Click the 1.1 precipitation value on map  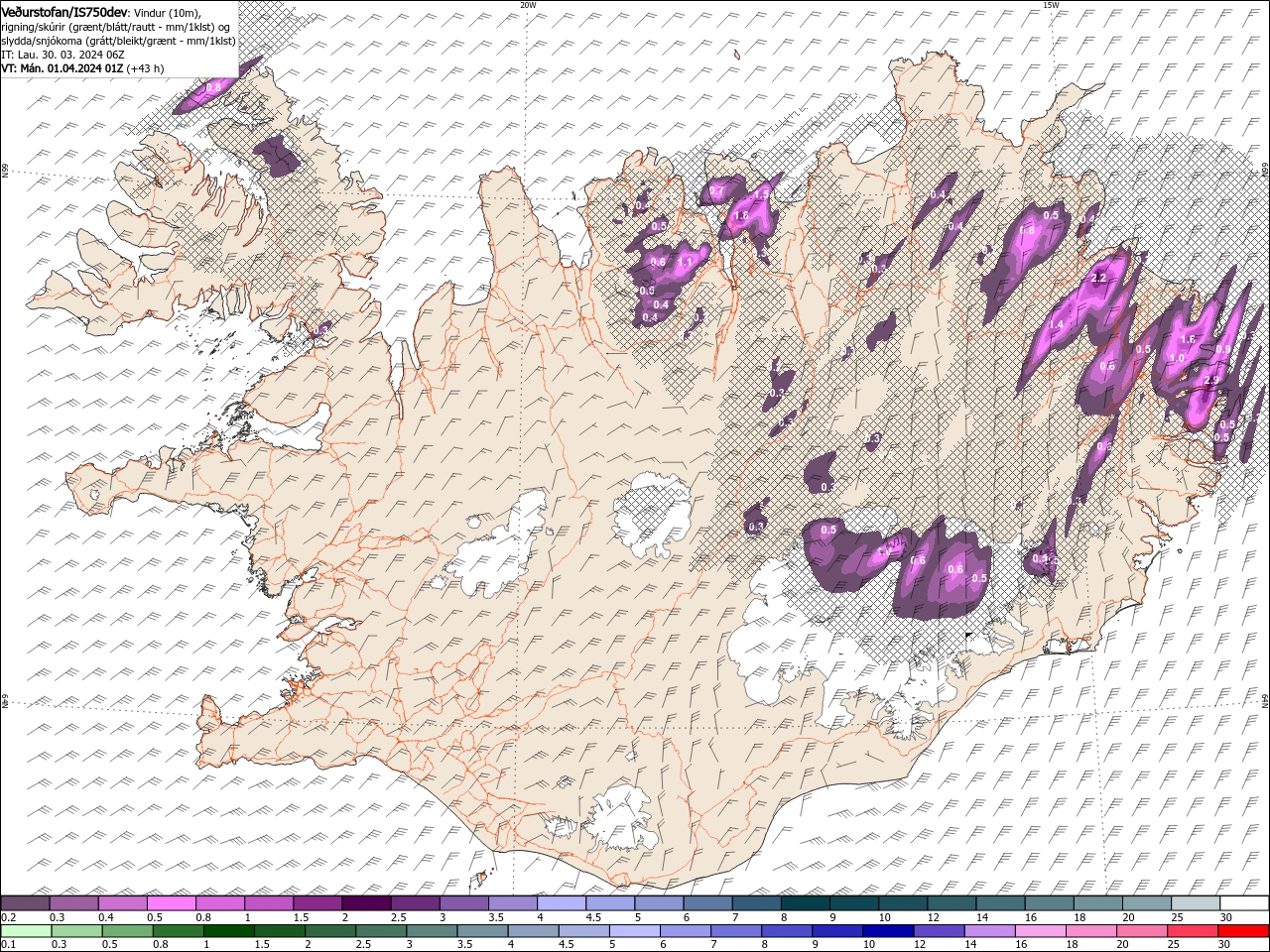point(686,262)
